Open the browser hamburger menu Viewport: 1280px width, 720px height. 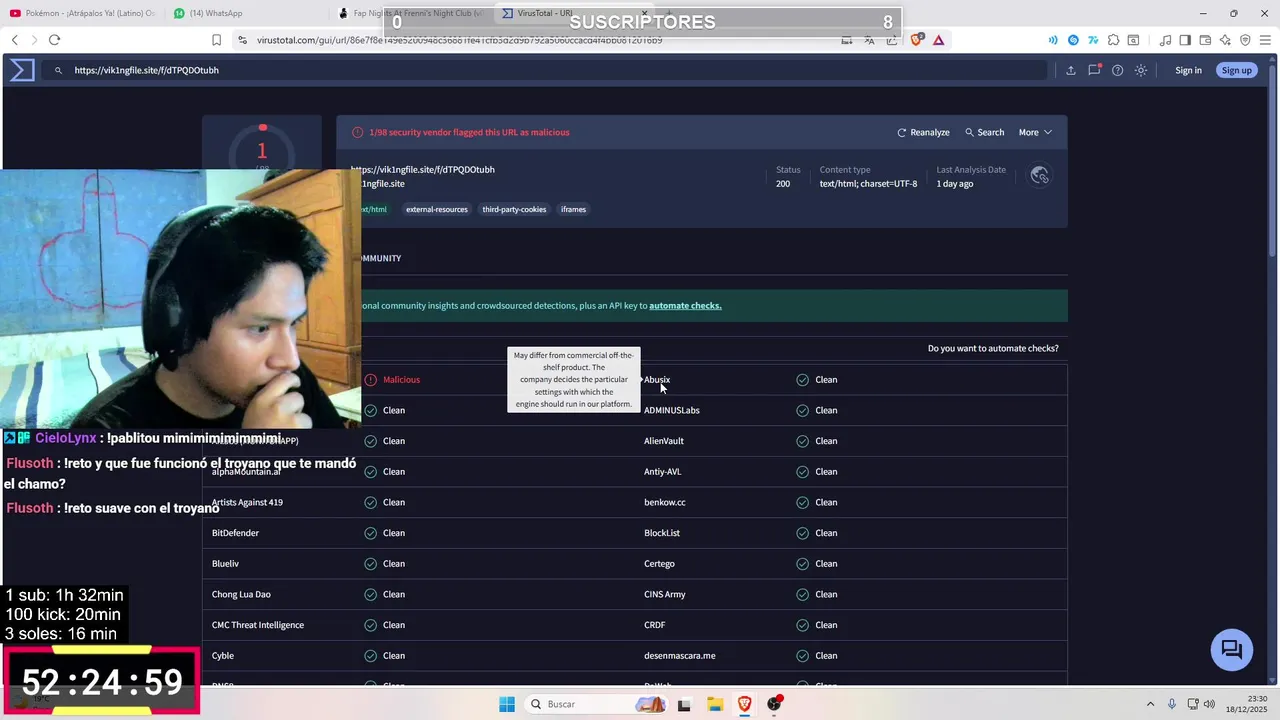[1265, 40]
